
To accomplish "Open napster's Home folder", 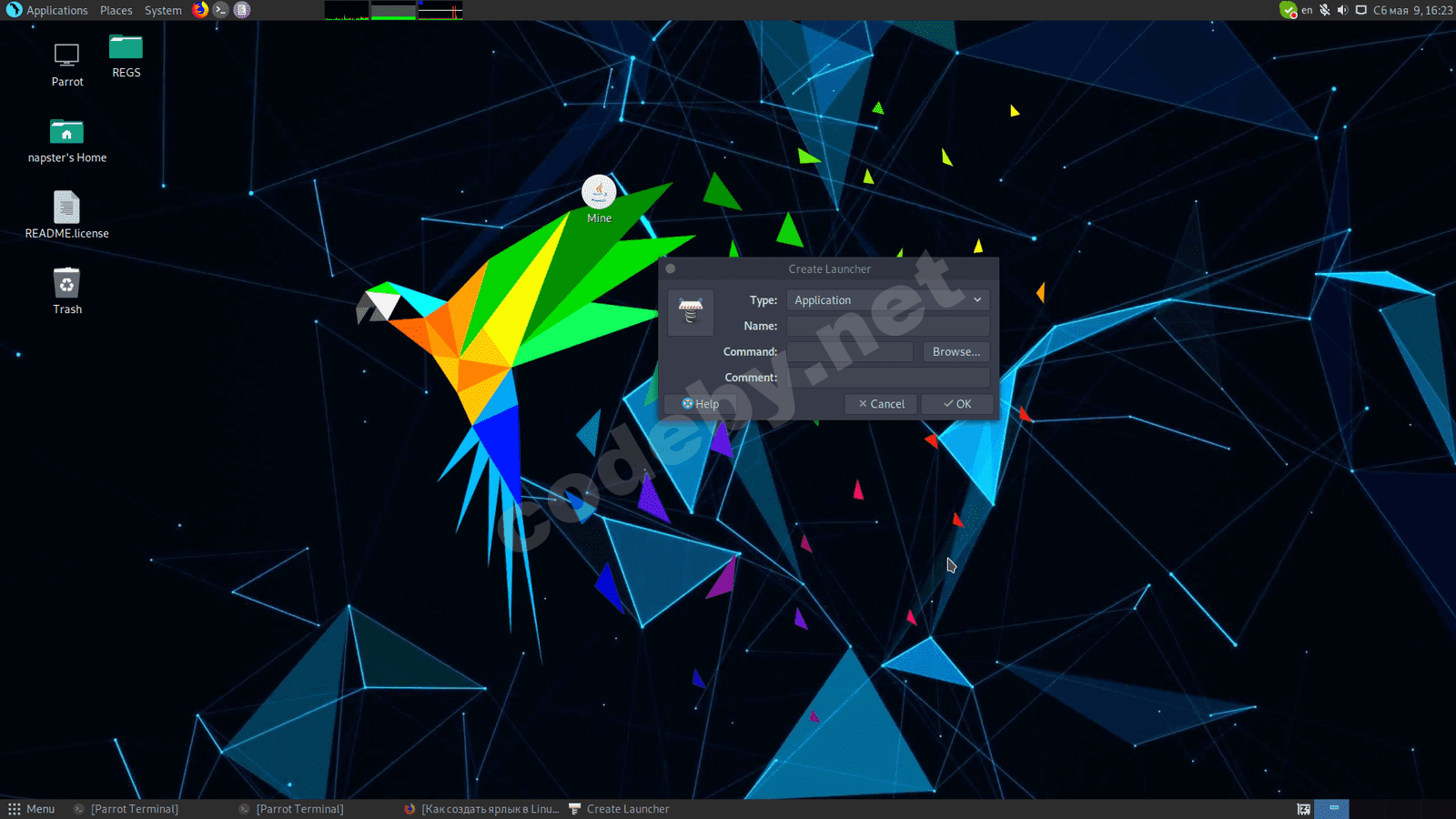I will [66, 132].
